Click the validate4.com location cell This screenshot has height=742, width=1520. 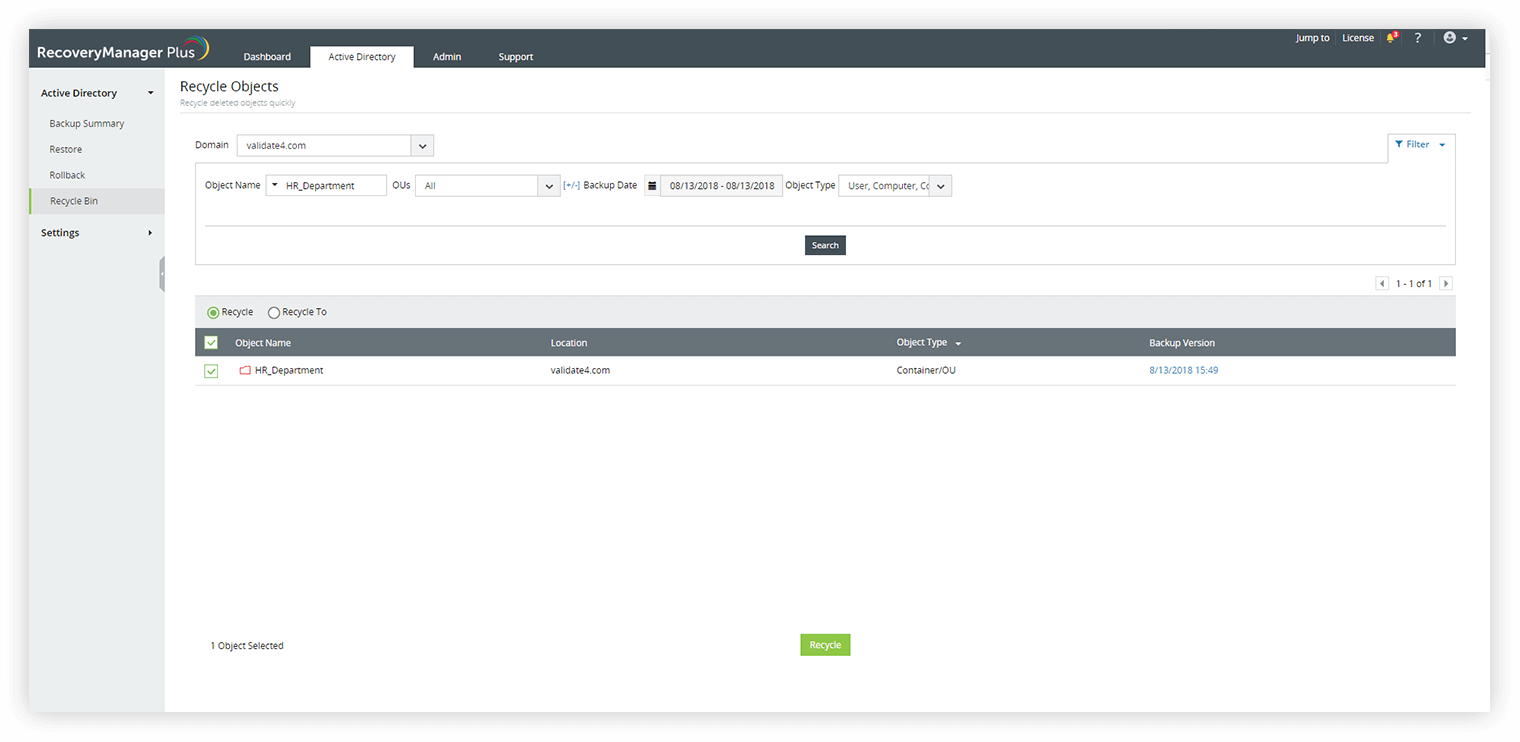(x=580, y=370)
